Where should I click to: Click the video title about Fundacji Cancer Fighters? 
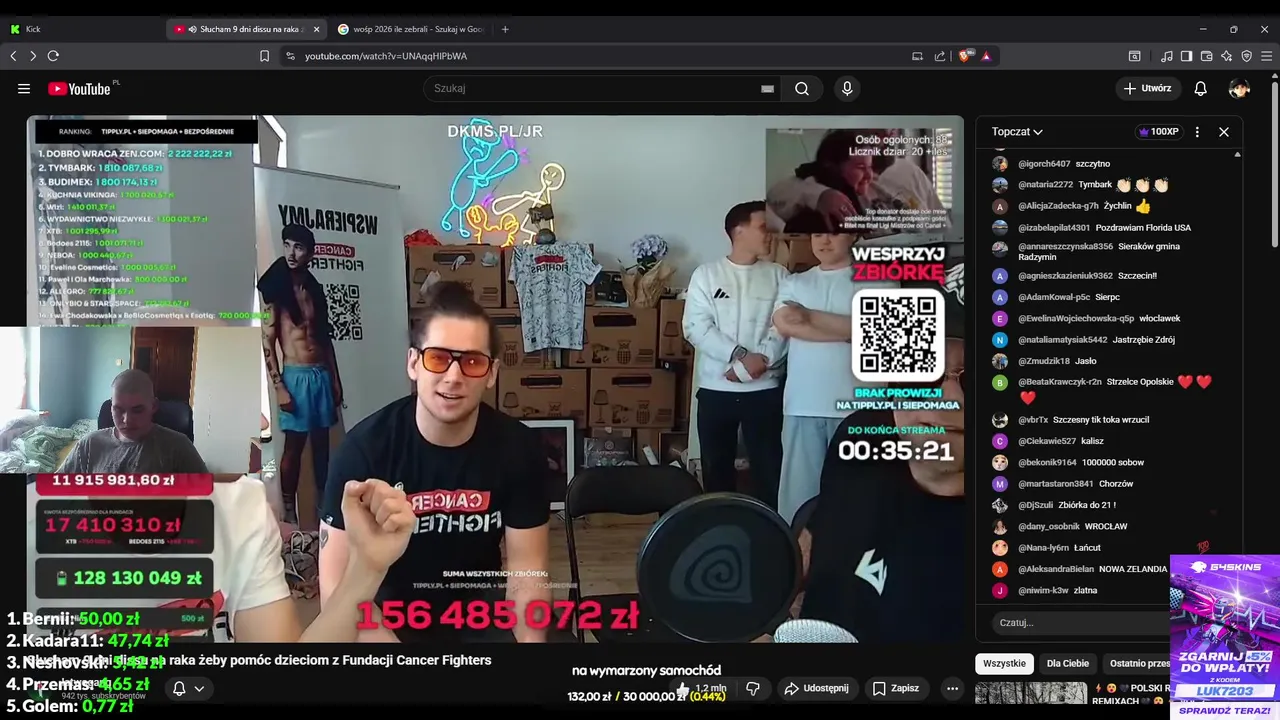click(x=258, y=660)
